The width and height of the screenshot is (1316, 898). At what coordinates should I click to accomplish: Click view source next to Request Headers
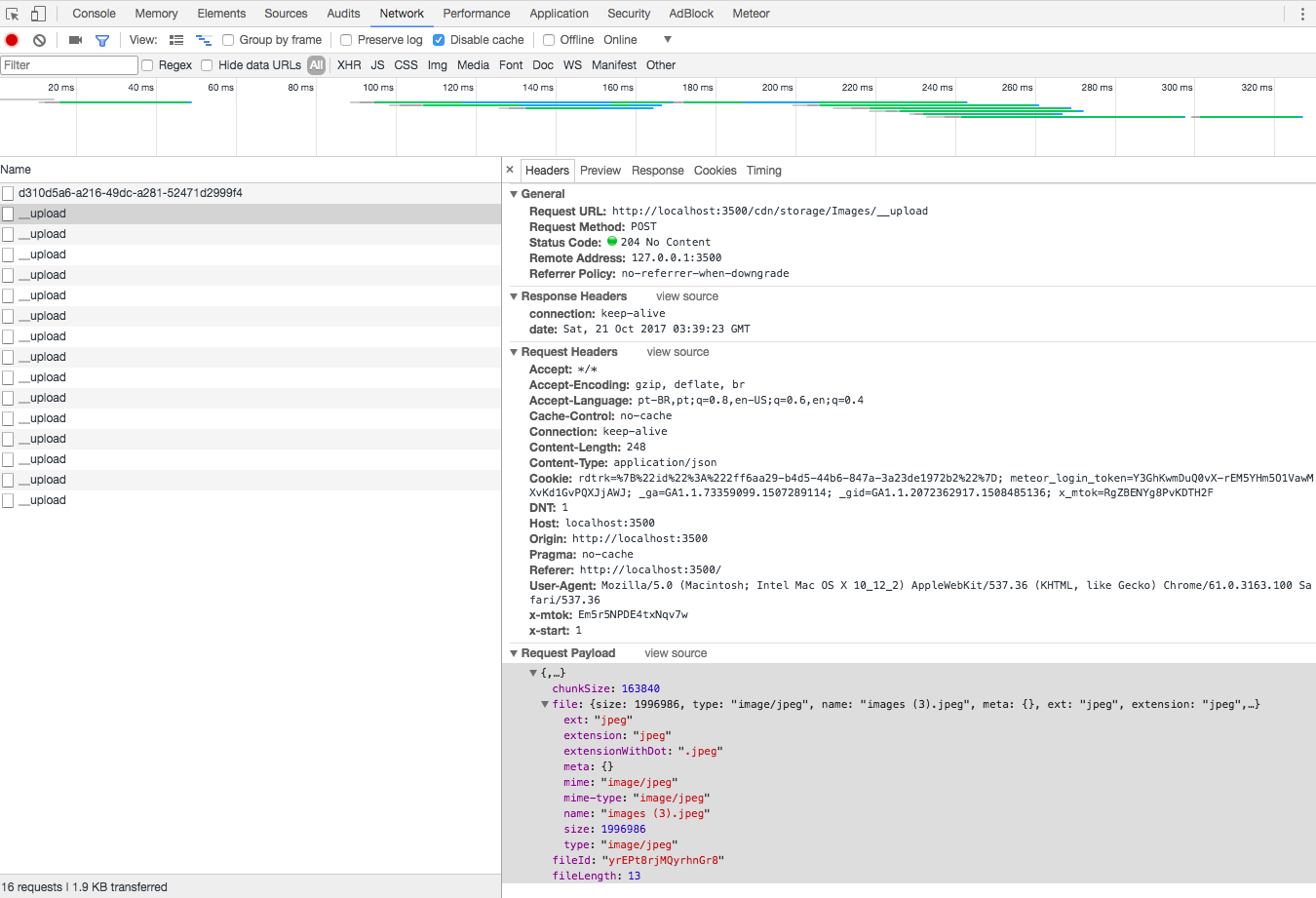tap(677, 351)
